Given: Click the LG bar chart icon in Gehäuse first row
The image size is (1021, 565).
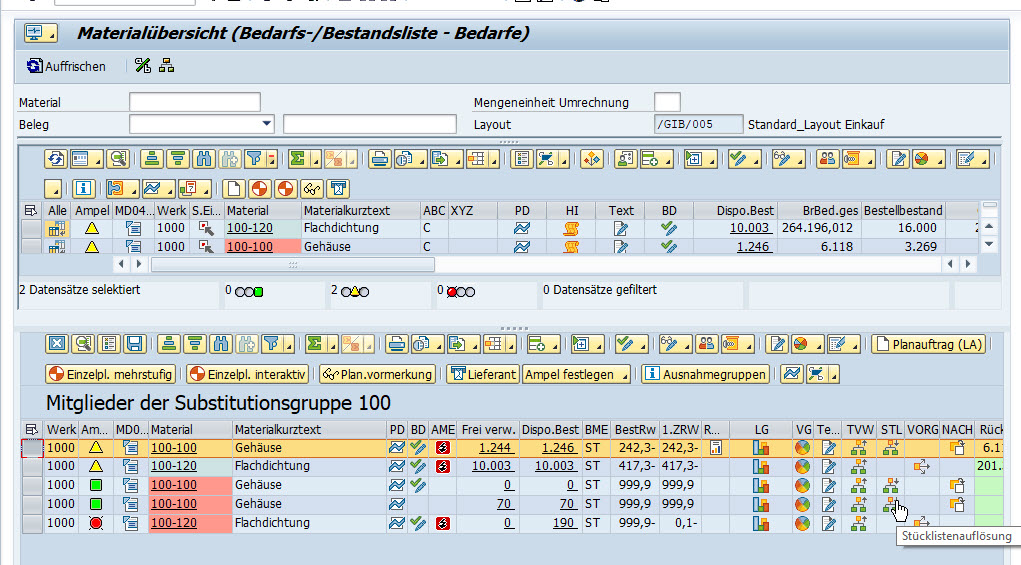Looking at the screenshot, I should [x=760, y=448].
